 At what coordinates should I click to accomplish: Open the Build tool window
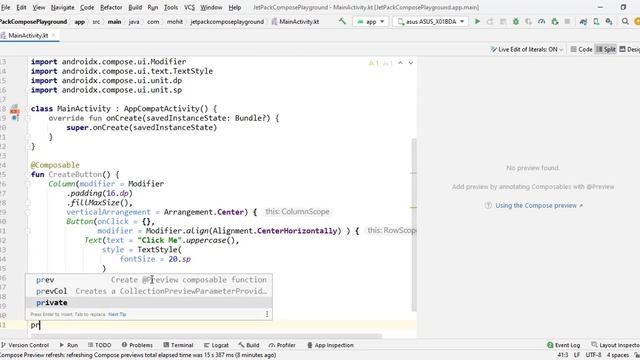pyautogui.click(x=249, y=345)
